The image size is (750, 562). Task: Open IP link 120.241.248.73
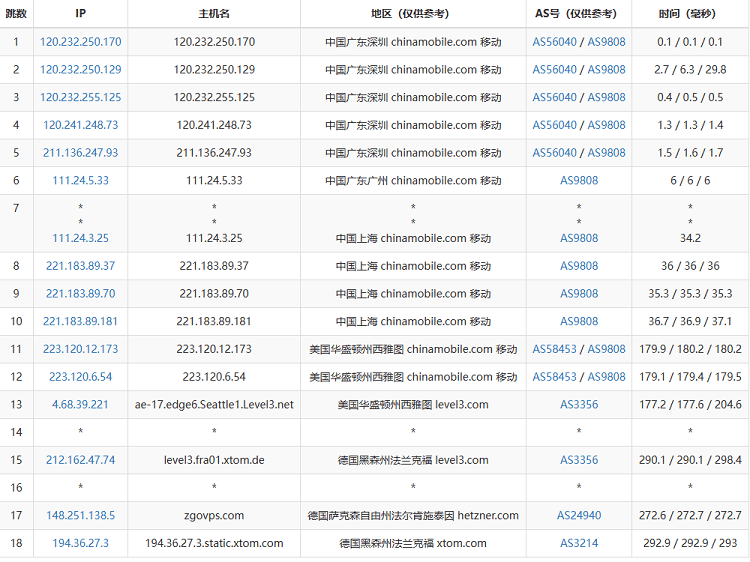[80, 125]
